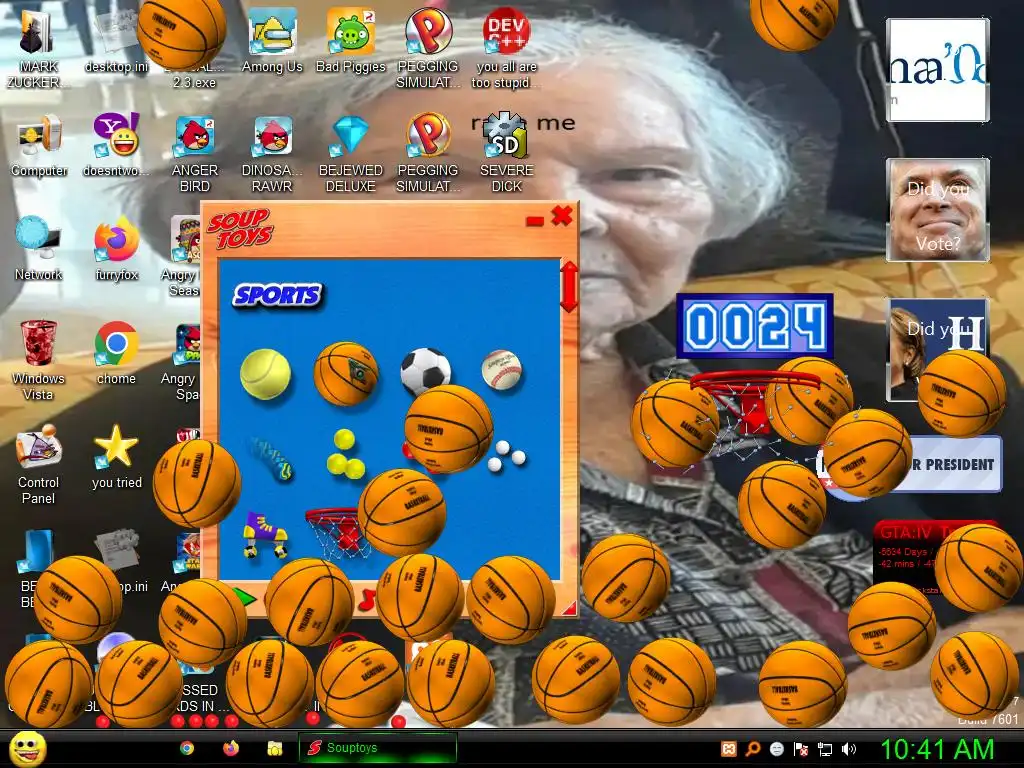Open the BEJEWED DELUXE icon

(x=351, y=154)
